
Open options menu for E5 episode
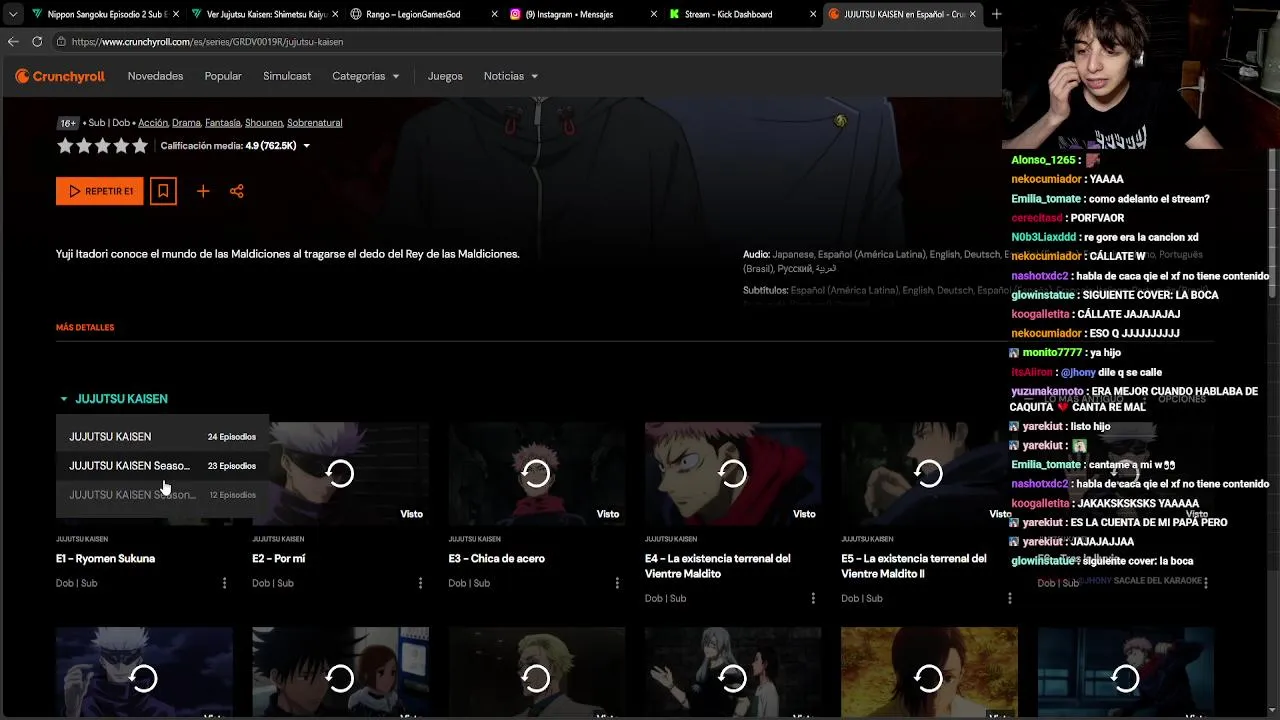tap(1009, 598)
